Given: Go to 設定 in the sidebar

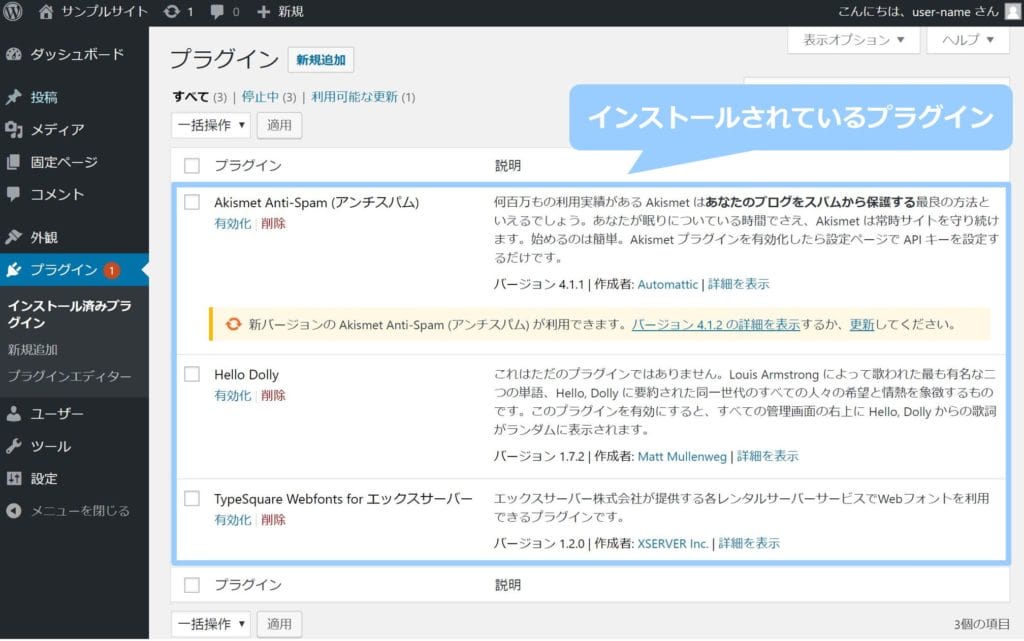Looking at the screenshot, I should coord(44,478).
